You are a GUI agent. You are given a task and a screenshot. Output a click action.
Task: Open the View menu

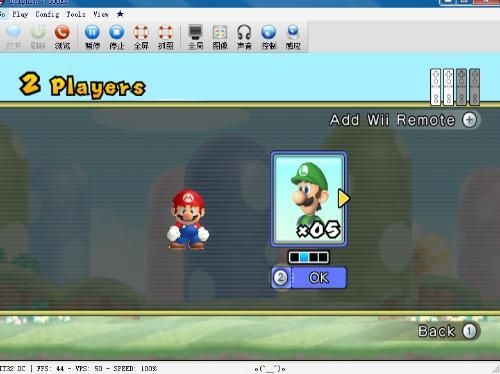click(x=101, y=14)
